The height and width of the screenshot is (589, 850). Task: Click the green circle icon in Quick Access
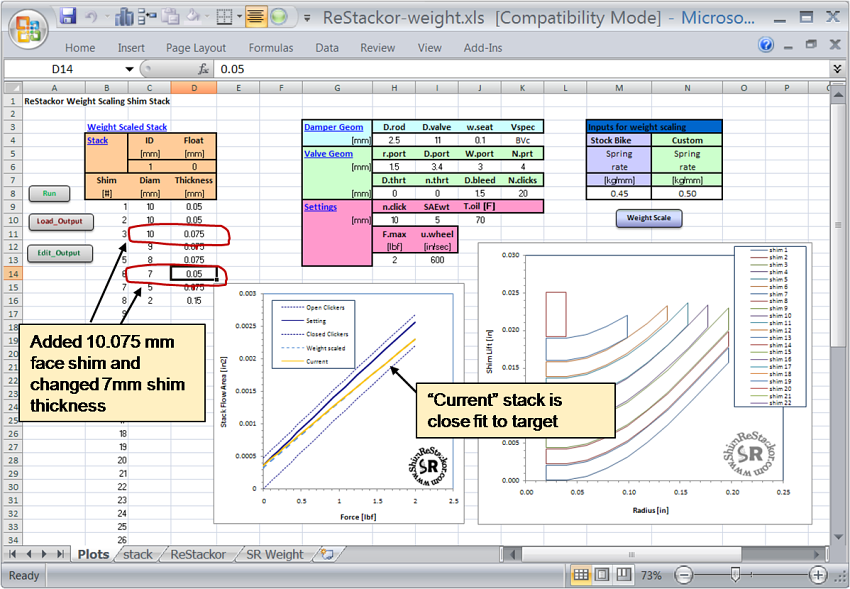[279, 17]
